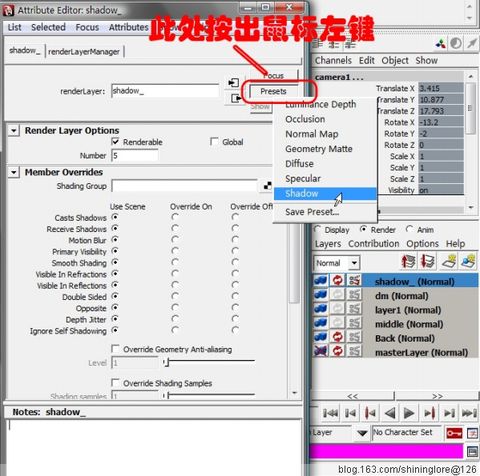Toggle renderable icon of masterLayer

[321, 351]
